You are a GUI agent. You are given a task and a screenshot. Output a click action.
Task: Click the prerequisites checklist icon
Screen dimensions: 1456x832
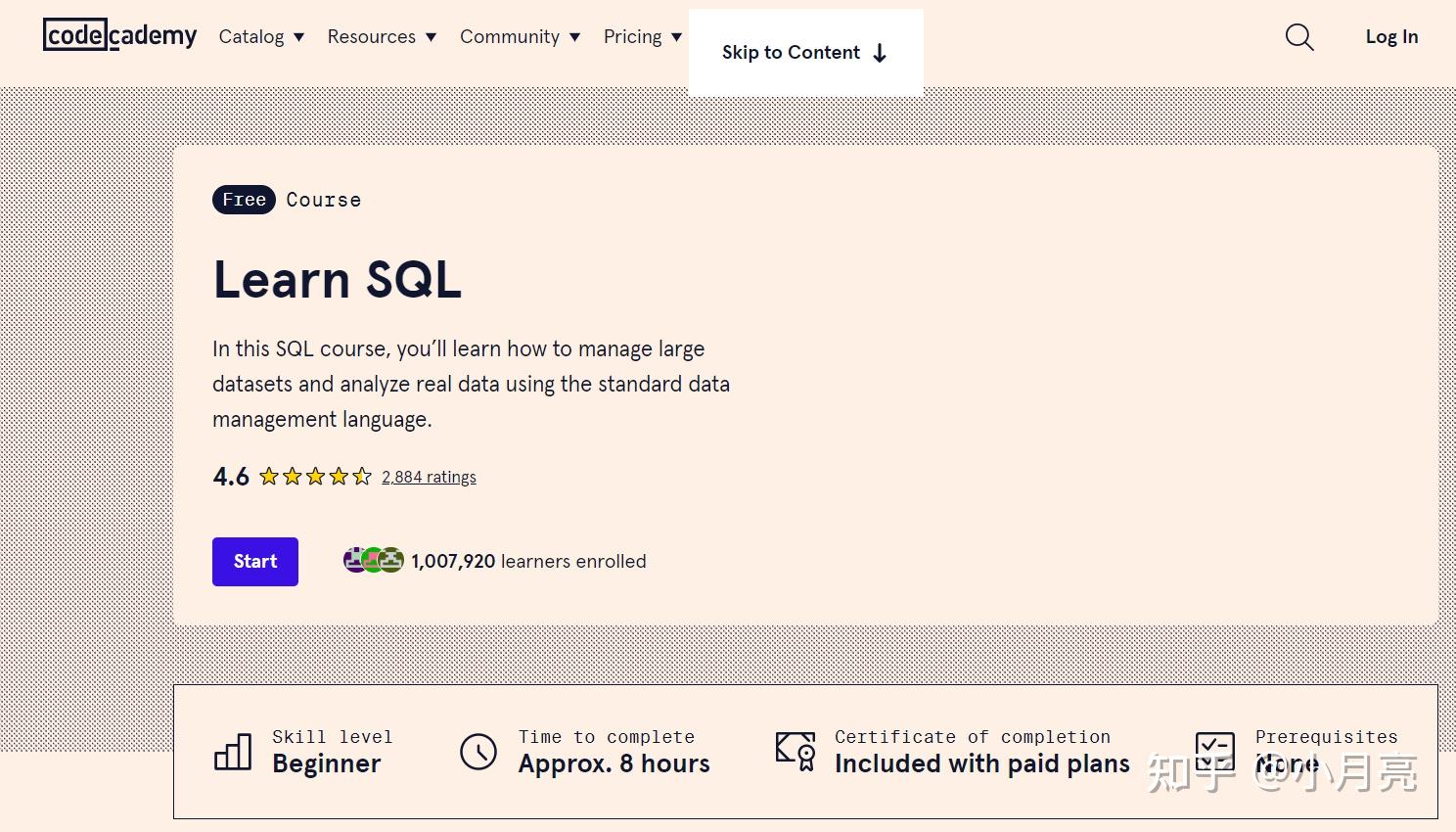1214,752
